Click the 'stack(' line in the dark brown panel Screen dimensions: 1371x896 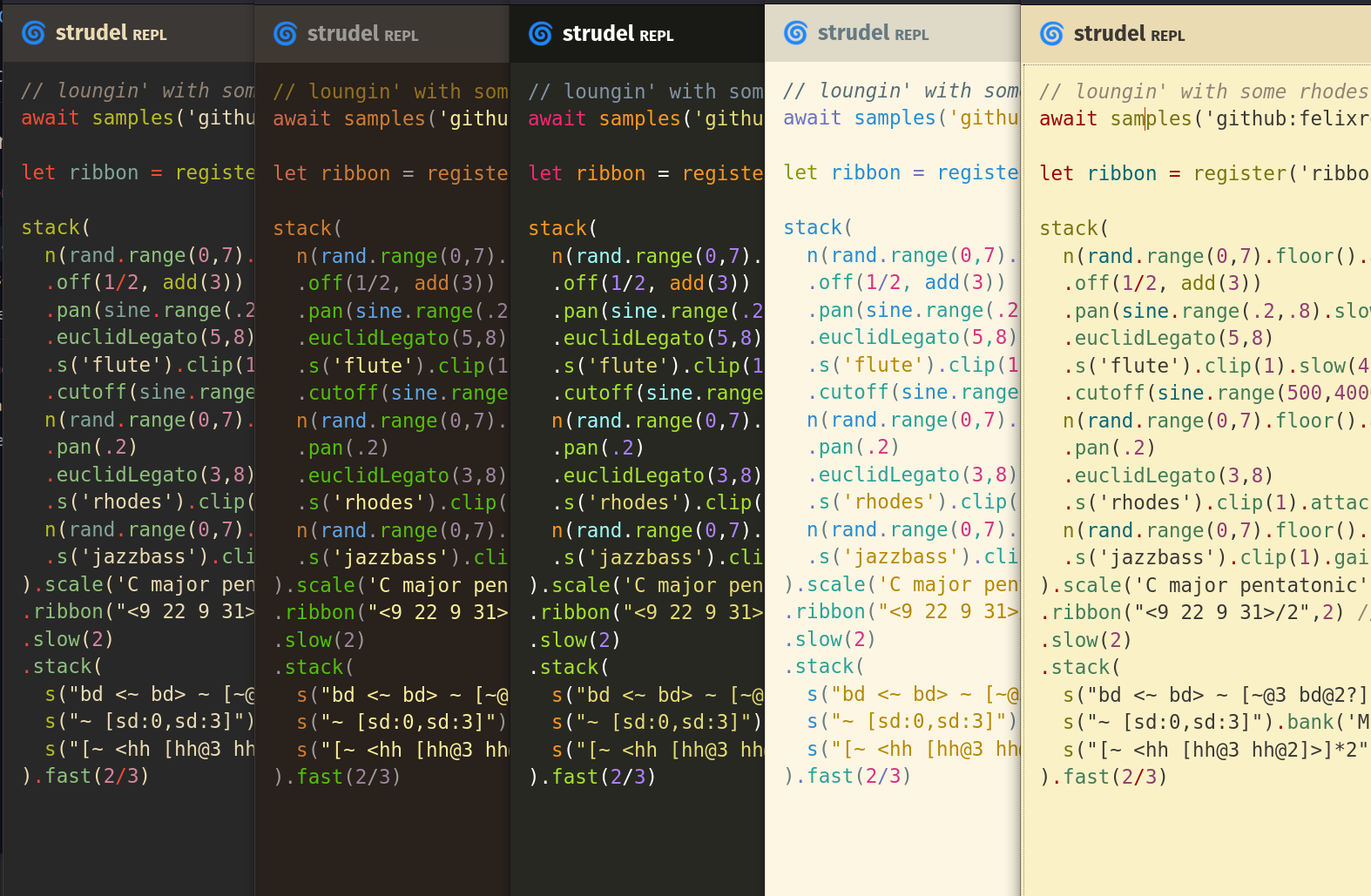click(307, 228)
